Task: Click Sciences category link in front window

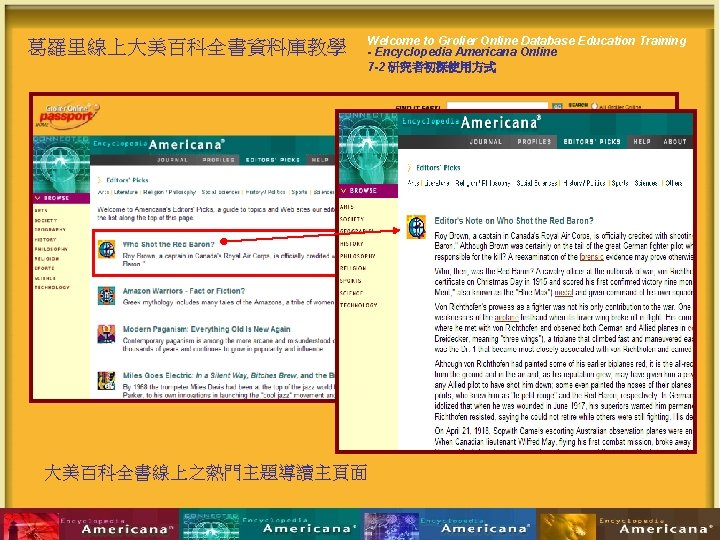Action: pos(646,183)
